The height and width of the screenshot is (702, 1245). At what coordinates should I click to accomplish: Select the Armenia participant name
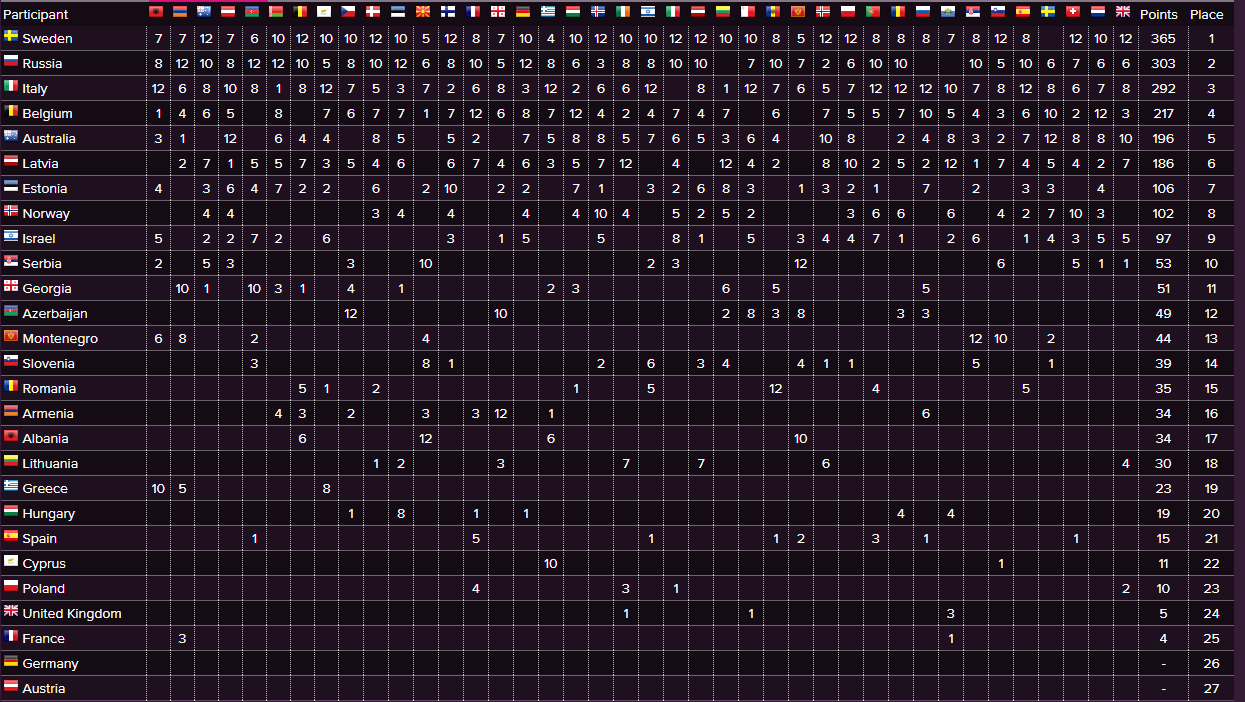[48, 413]
